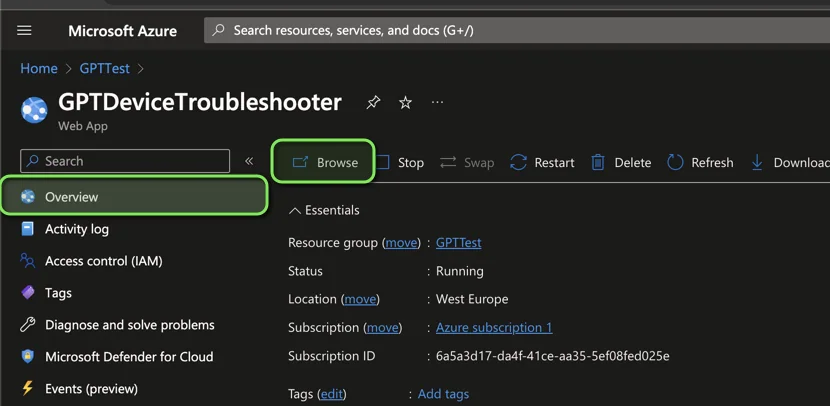The image size is (830, 406).
Task: Open the hamburger portal menu
Action: pos(24,31)
